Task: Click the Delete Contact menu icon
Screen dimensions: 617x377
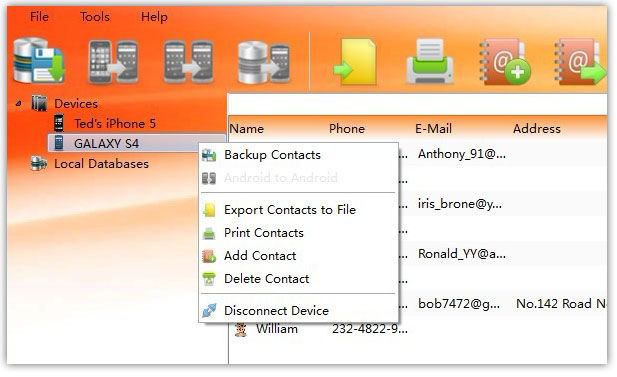Action: tap(209, 279)
